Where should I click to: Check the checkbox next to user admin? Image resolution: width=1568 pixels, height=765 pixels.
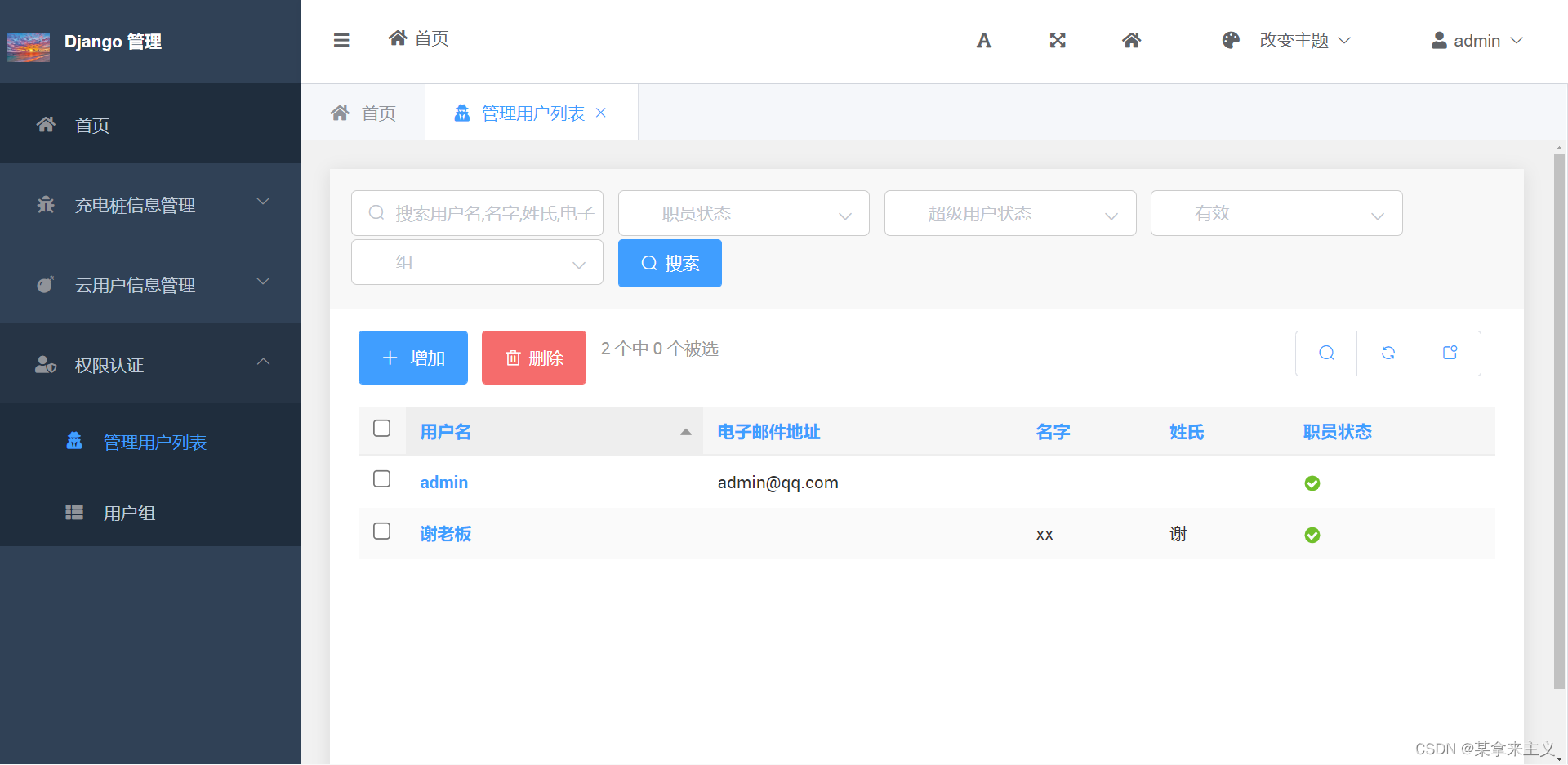(381, 479)
